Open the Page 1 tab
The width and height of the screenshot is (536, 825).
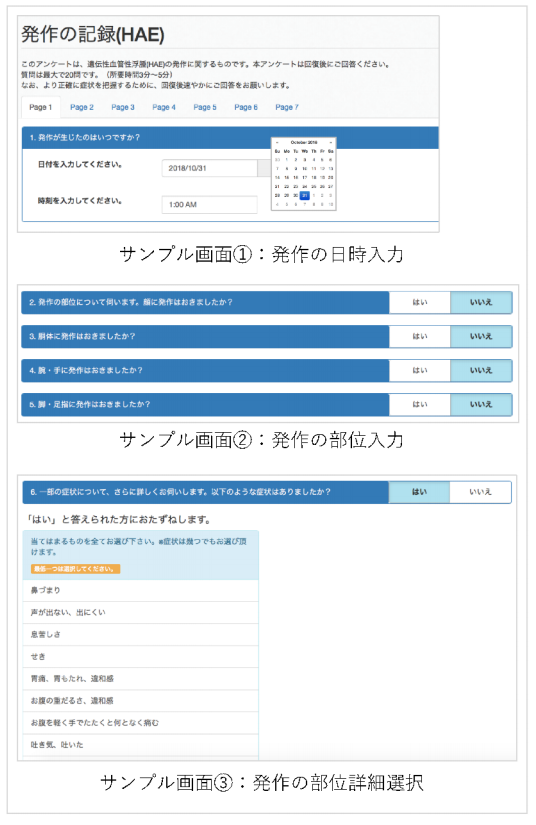(41, 107)
